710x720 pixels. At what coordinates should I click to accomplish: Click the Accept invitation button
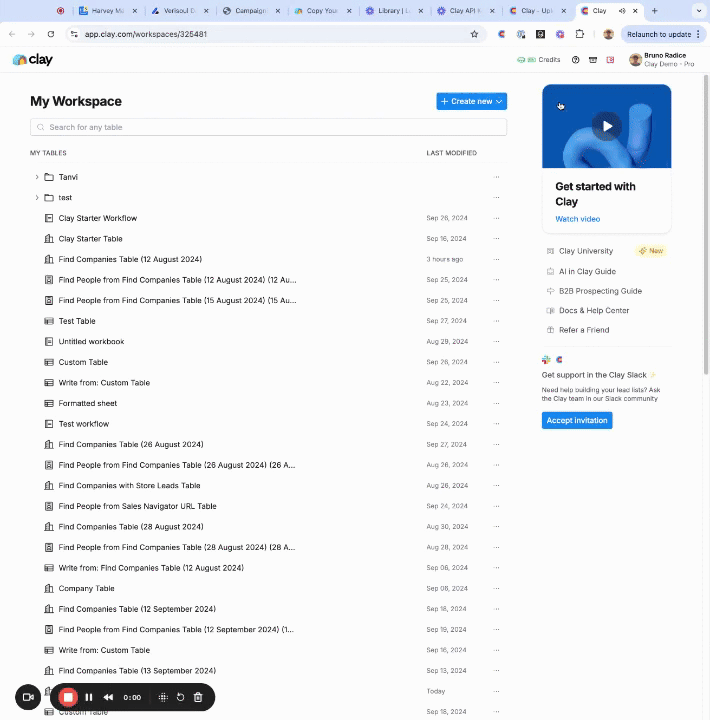pyautogui.click(x=576, y=420)
